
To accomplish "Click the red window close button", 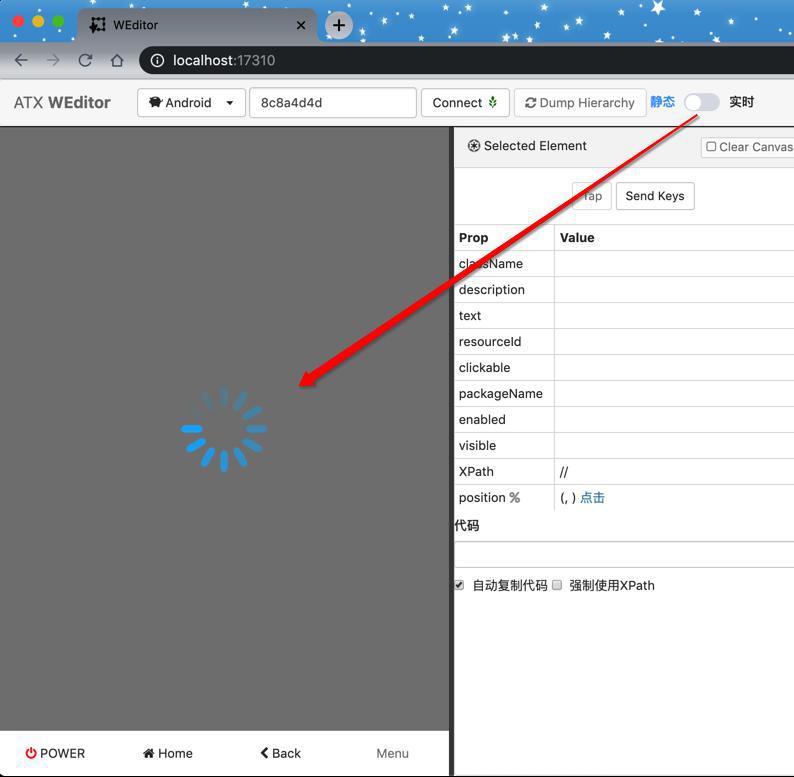I will pos(18,21).
